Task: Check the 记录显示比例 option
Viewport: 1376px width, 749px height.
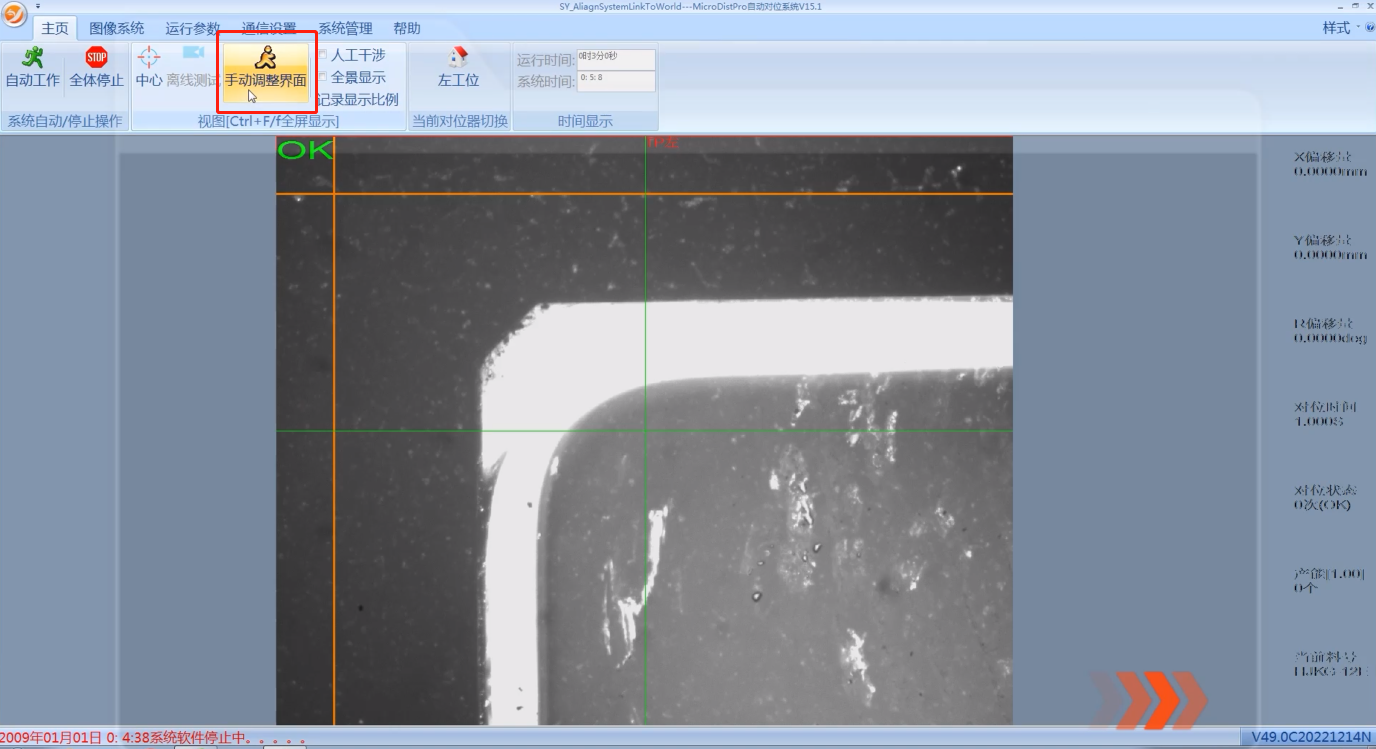Action: [x=357, y=99]
